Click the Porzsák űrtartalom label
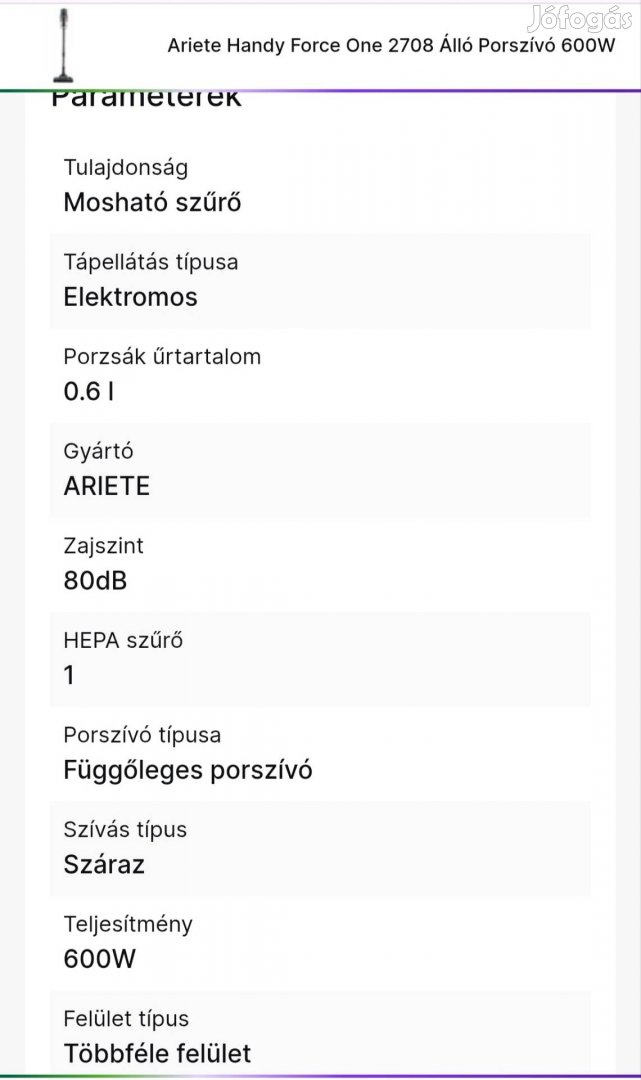 pos(162,357)
